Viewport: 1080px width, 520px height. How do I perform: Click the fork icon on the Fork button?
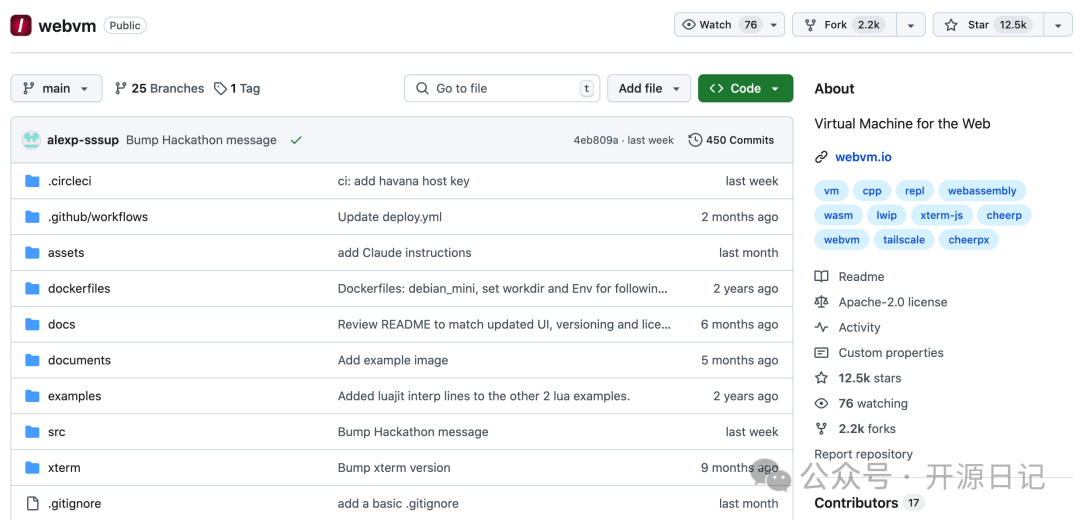click(x=811, y=25)
